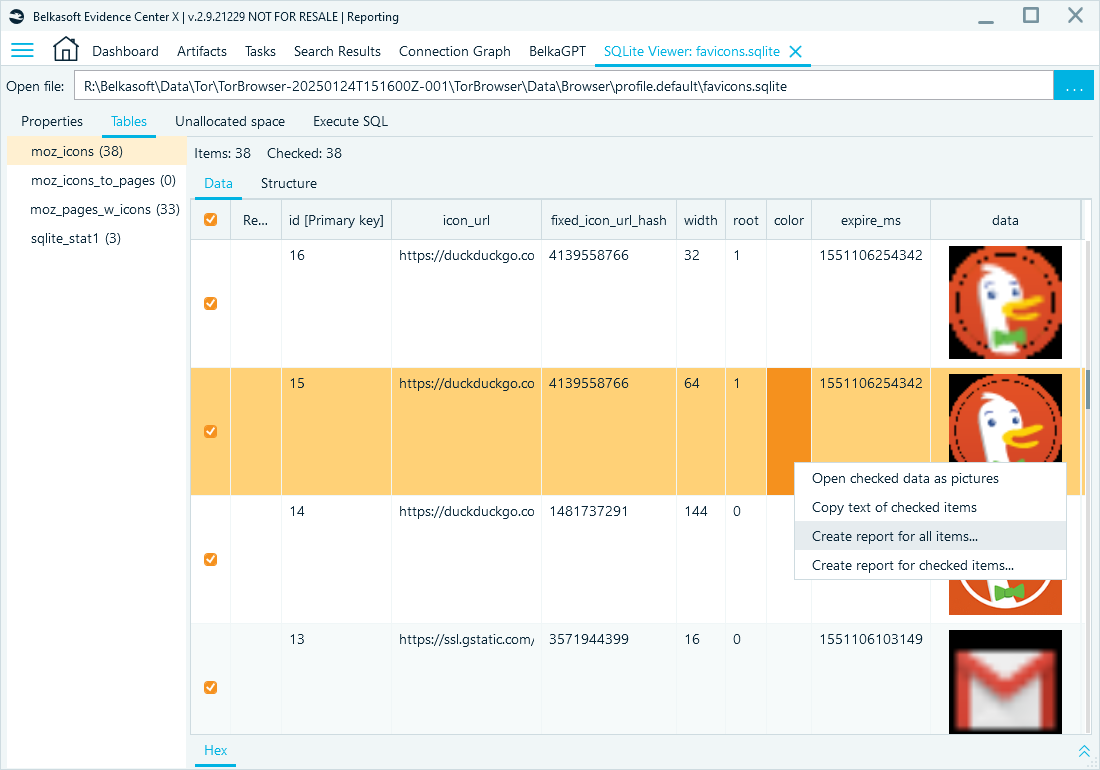Uncheck the row with id 16
This screenshot has width=1100, height=770.
pos(210,303)
